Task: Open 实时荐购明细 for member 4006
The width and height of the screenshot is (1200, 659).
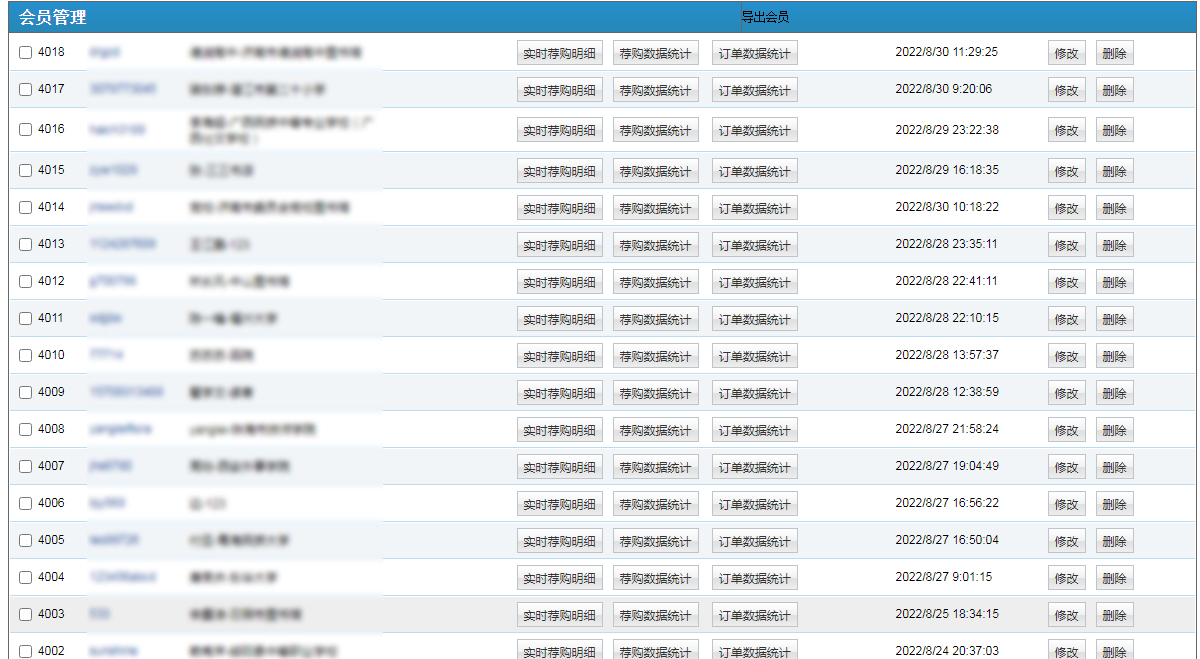Action: tap(559, 504)
